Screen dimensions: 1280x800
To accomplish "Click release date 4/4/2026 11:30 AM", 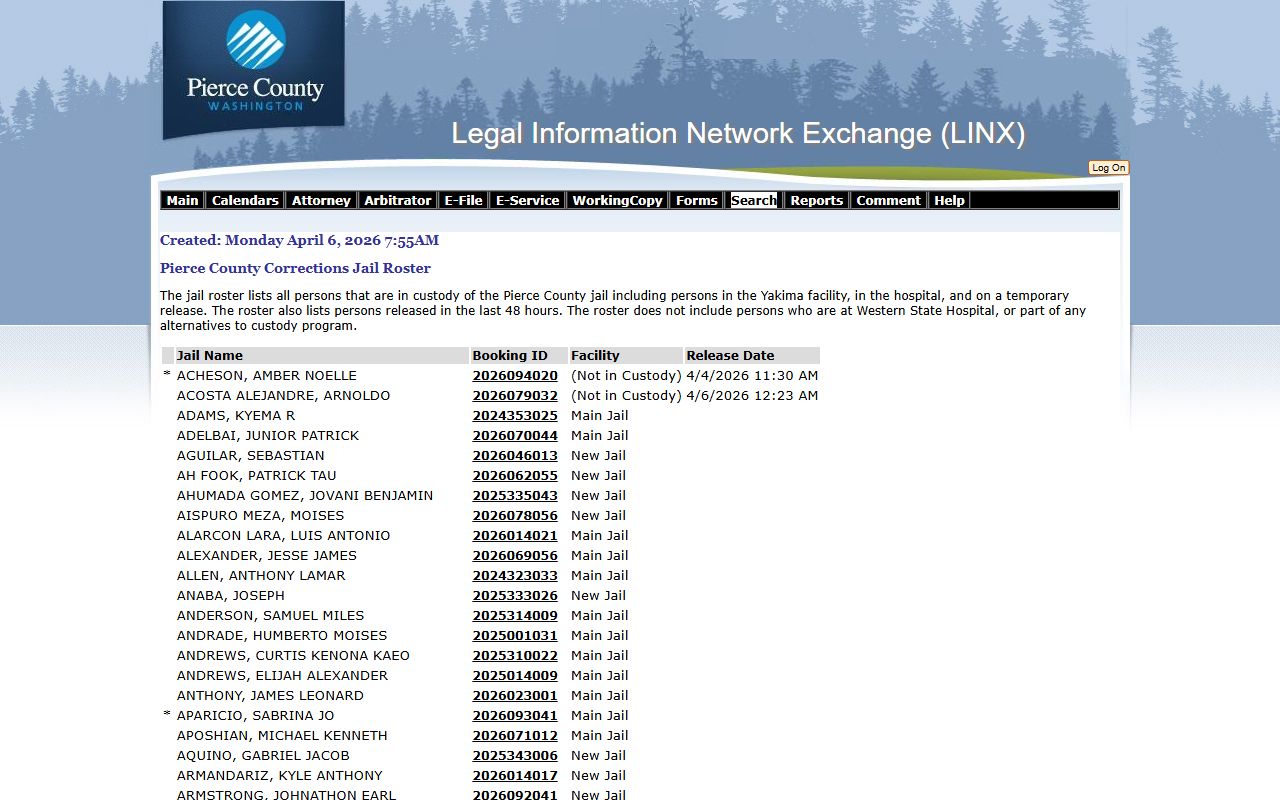I will point(752,376).
